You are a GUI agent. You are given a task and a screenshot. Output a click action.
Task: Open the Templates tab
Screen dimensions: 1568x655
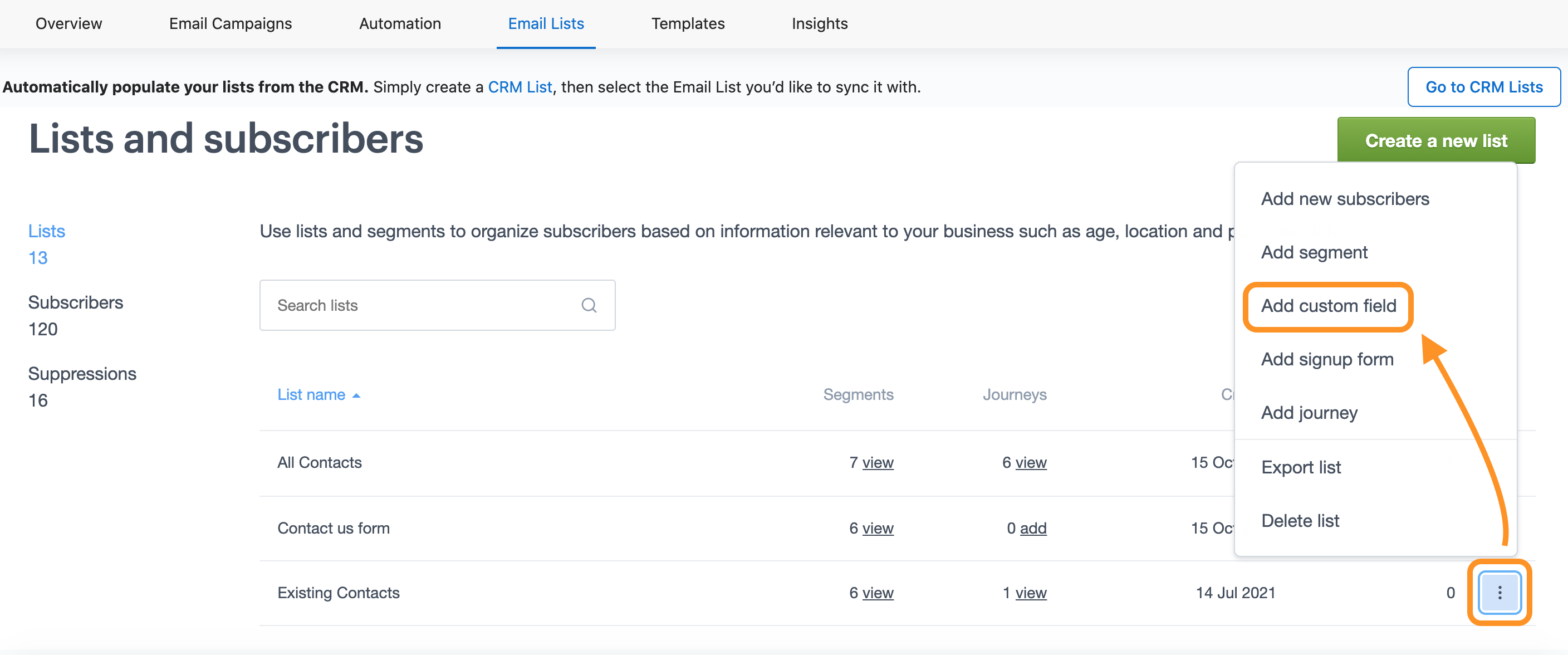(x=688, y=23)
